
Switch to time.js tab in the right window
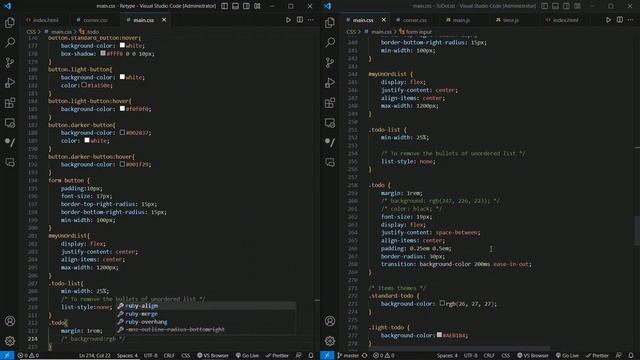(x=511, y=20)
